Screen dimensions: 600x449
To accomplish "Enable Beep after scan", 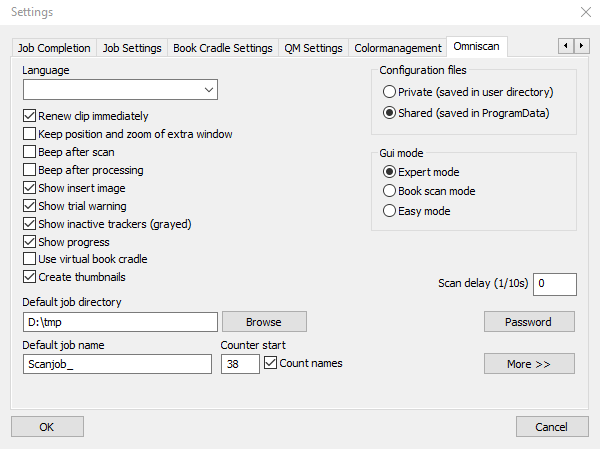I will (29, 152).
